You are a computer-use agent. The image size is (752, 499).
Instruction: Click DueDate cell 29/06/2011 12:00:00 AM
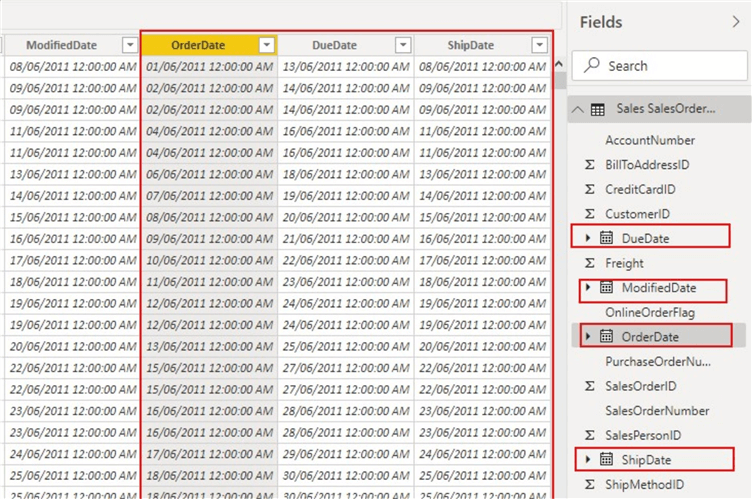[346, 454]
